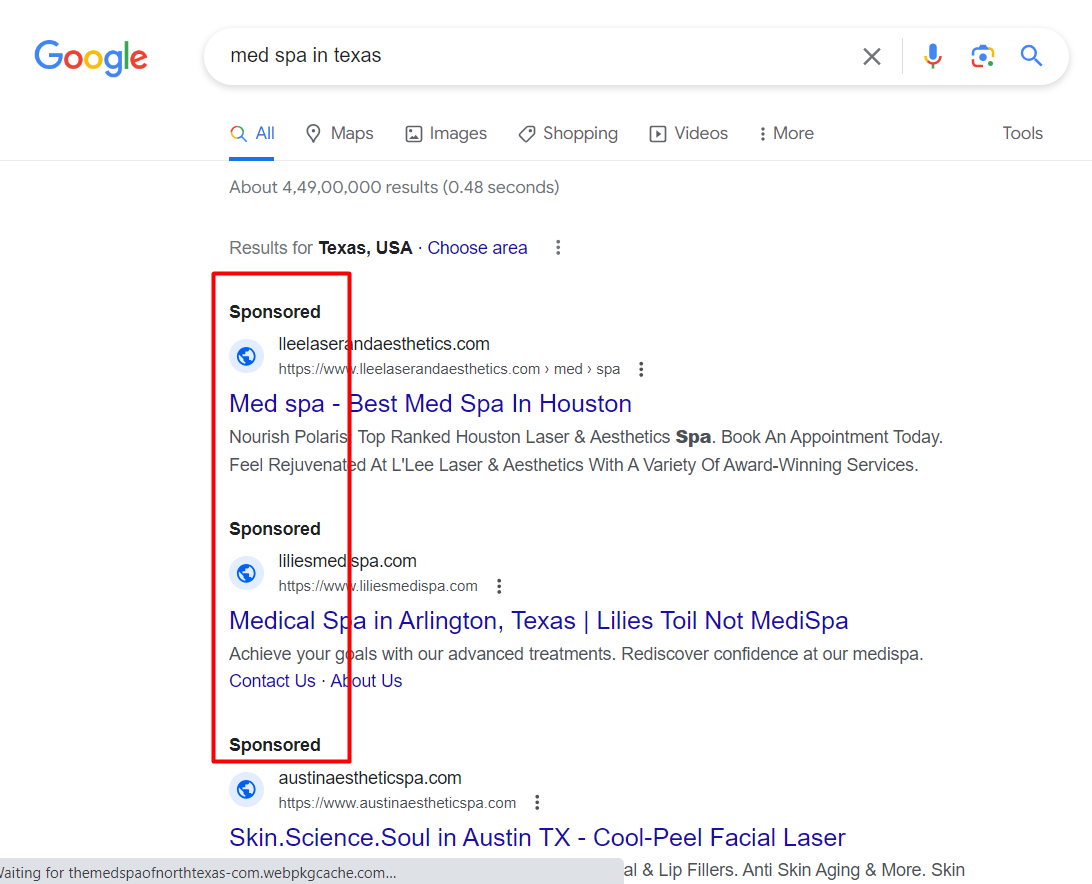Open Google Lens camera search
The height and width of the screenshot is (884, 1092).
click(982, 56)
